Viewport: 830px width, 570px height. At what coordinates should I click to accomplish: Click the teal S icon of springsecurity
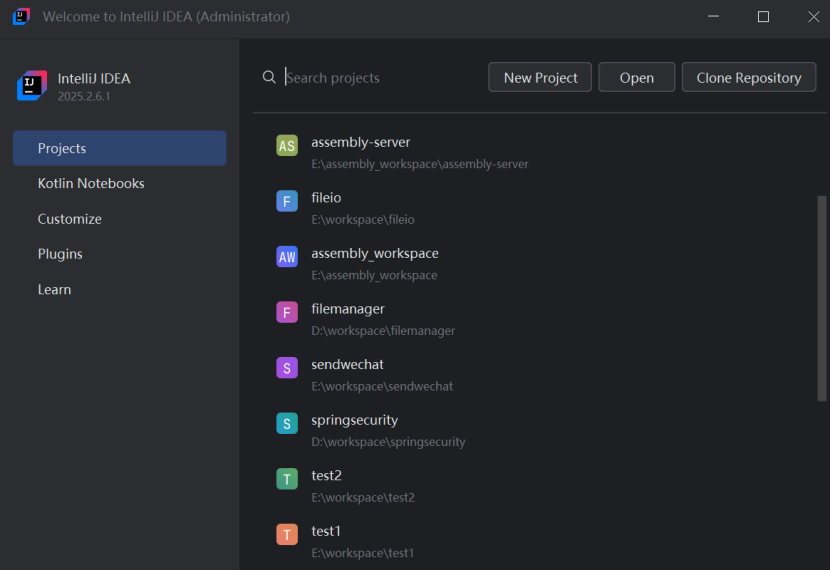287,423
